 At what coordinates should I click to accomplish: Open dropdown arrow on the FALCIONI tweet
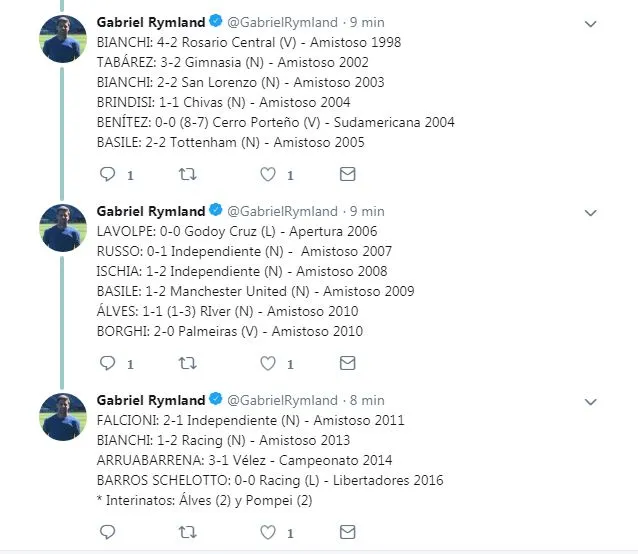590,401
